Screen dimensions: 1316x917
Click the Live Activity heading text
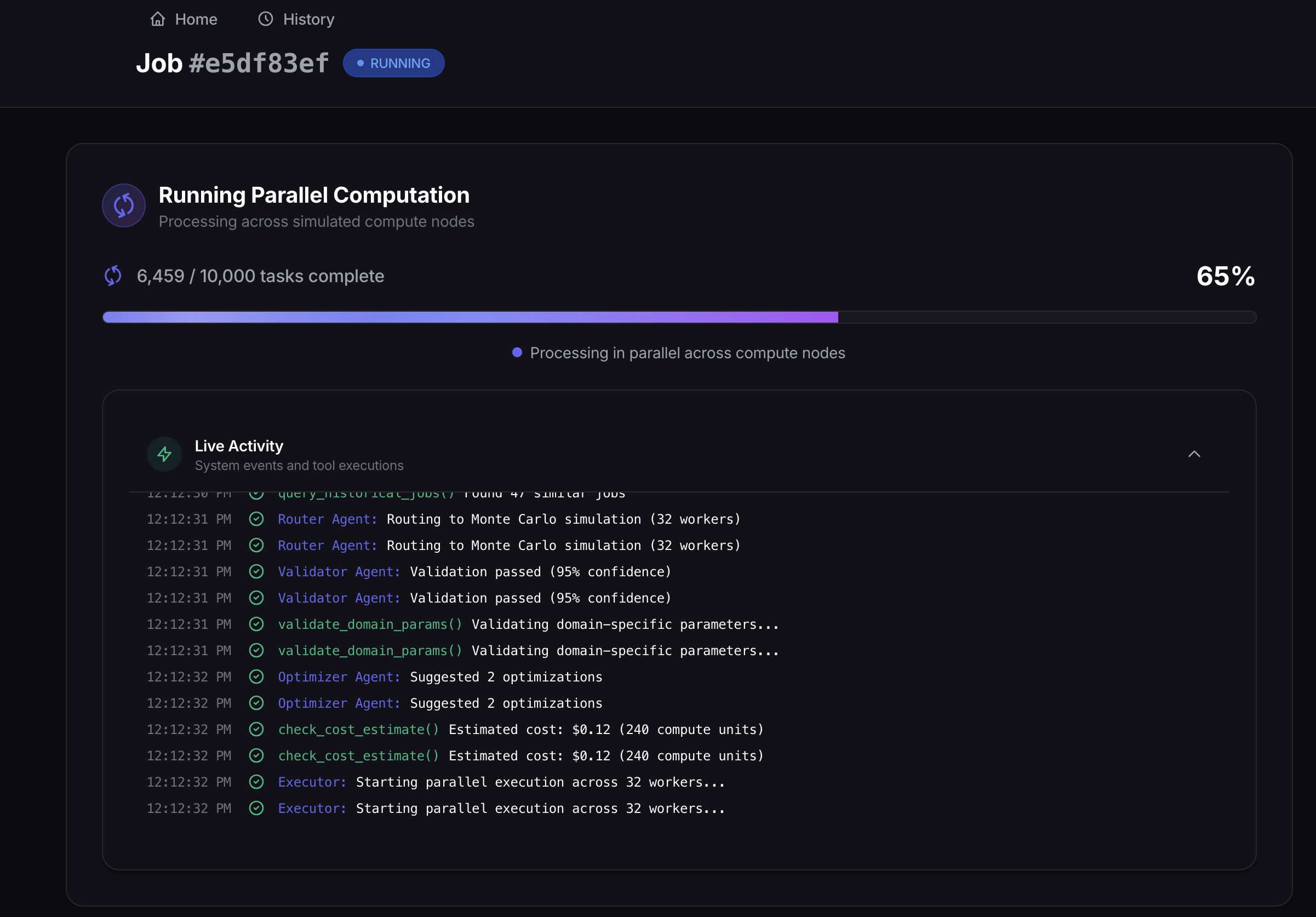click(x=239, y=446)
